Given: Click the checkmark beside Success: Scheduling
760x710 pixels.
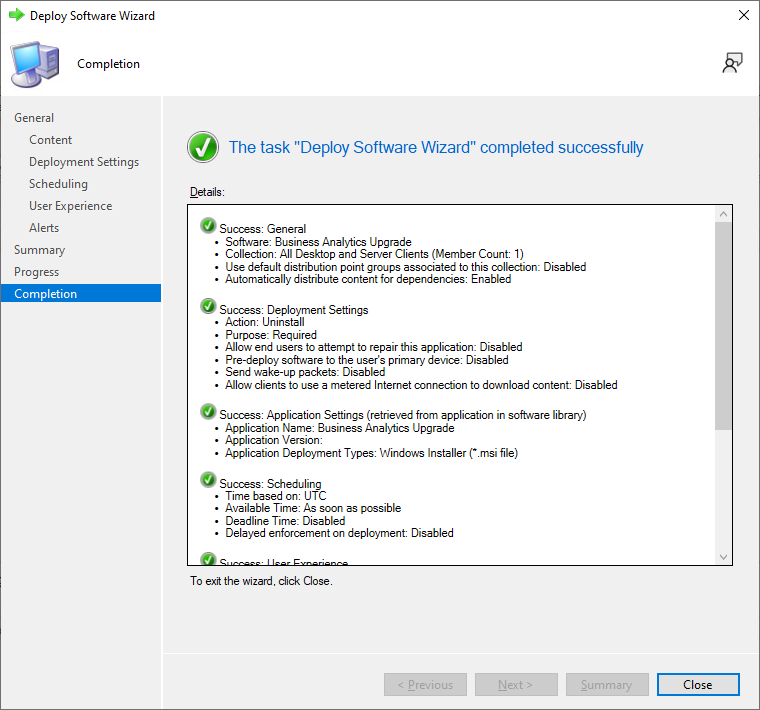Looking at the screenshot, I should pos(208,480).
